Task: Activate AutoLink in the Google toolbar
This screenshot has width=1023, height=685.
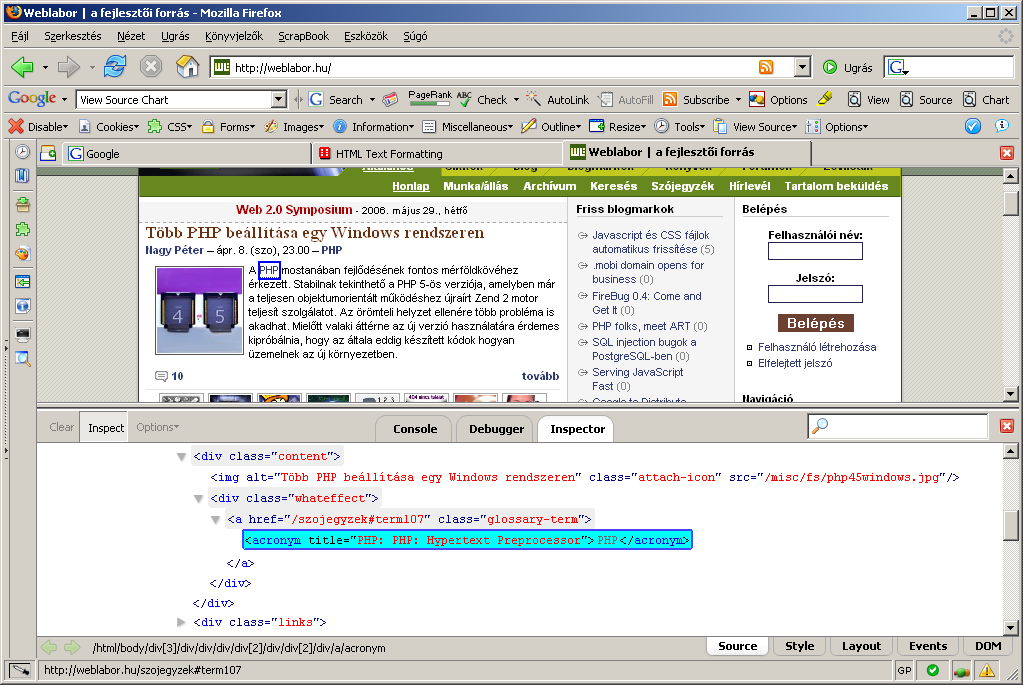Action: pos(558,100)
